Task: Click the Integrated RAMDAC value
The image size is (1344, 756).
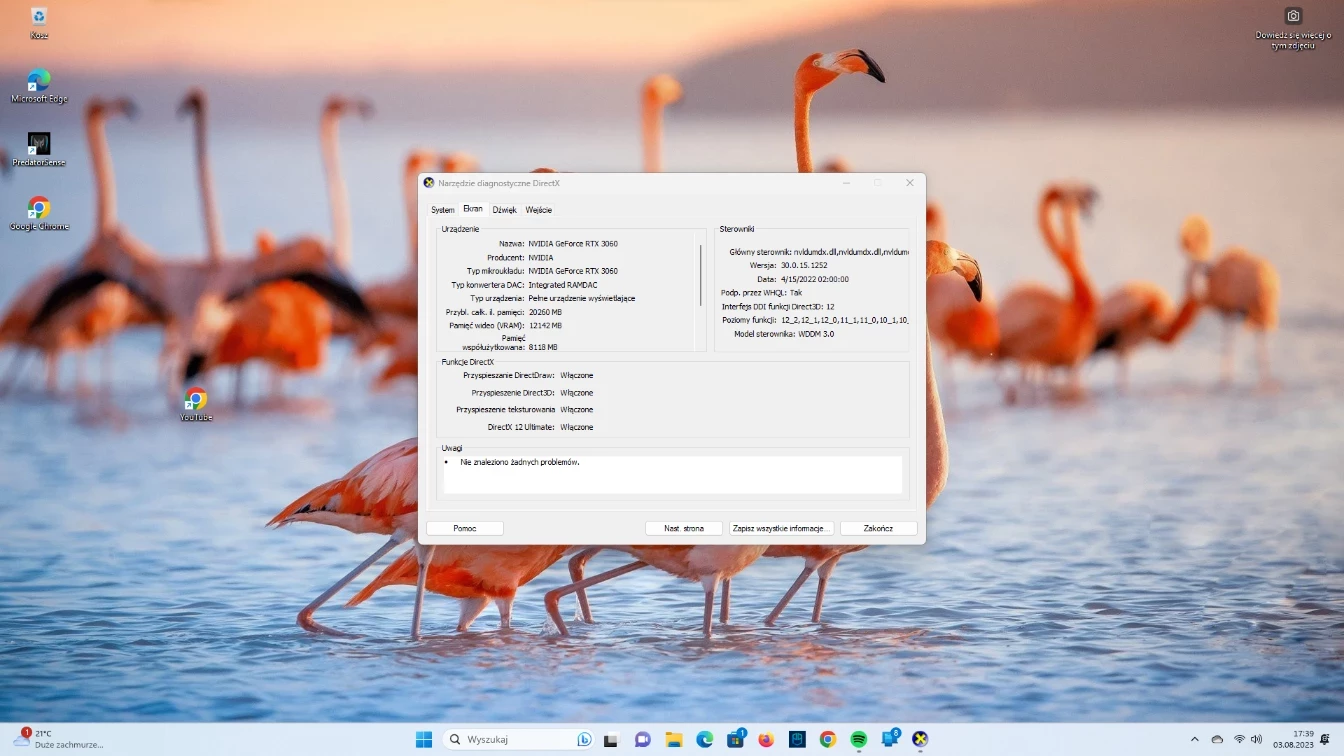Action: pyautogui.click(x=563, y=285)
